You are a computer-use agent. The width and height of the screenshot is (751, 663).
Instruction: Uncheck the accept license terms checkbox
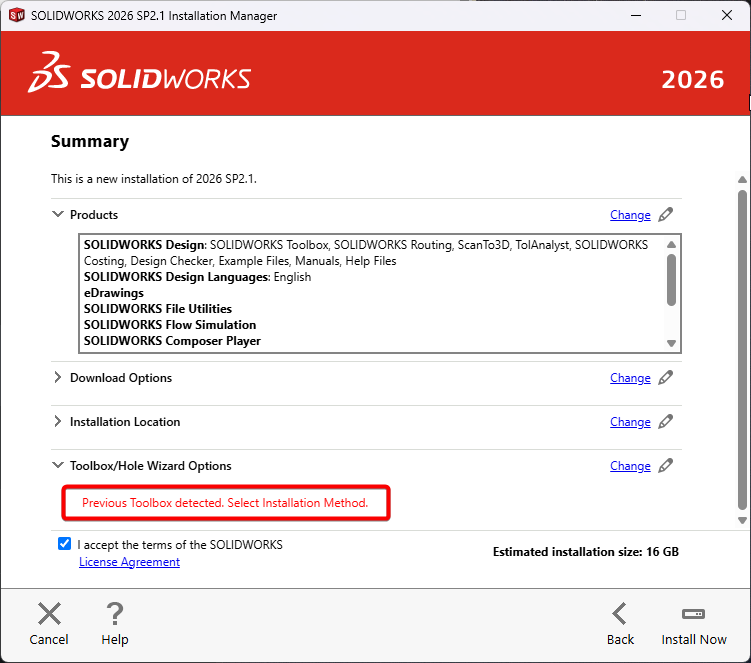click(x=64, y=544)
